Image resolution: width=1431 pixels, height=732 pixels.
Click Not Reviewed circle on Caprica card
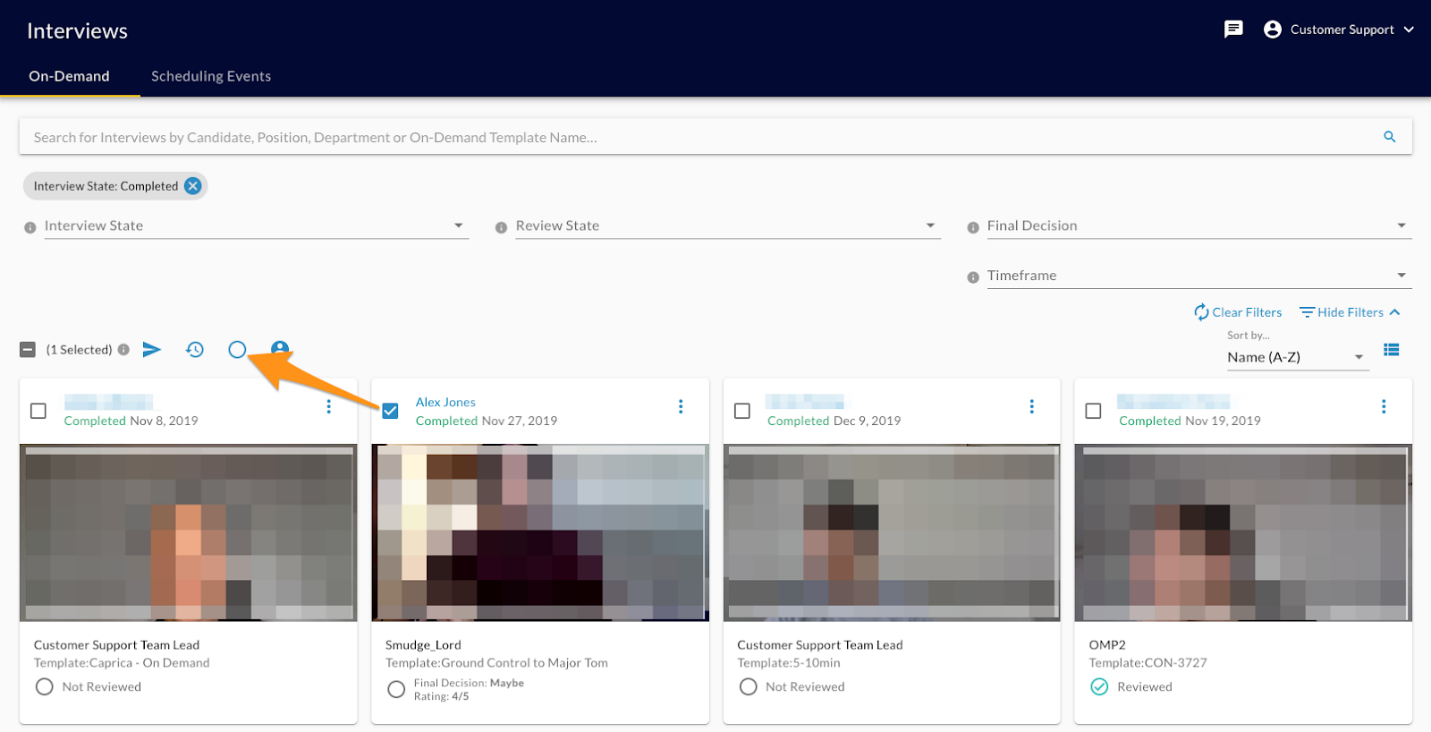pyautogui.click(x=44, y=687)
